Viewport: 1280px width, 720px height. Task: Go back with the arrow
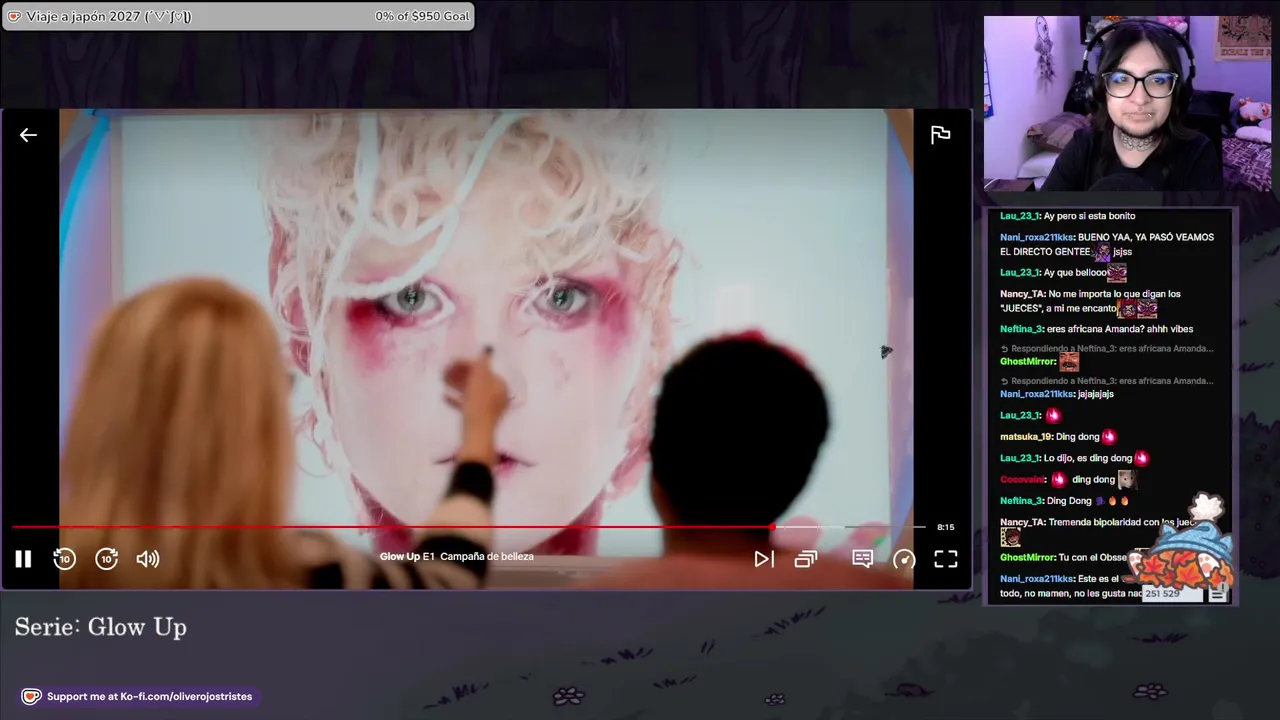(28, 135)
